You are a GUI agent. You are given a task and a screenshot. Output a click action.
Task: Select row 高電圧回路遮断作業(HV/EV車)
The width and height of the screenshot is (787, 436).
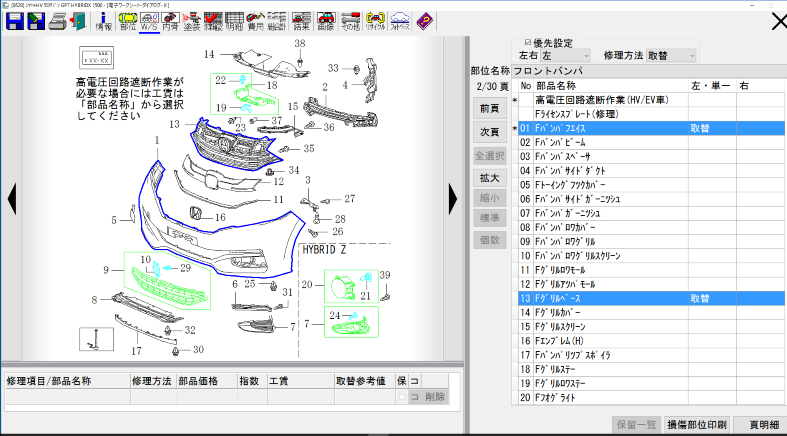[x=652, y=100]
